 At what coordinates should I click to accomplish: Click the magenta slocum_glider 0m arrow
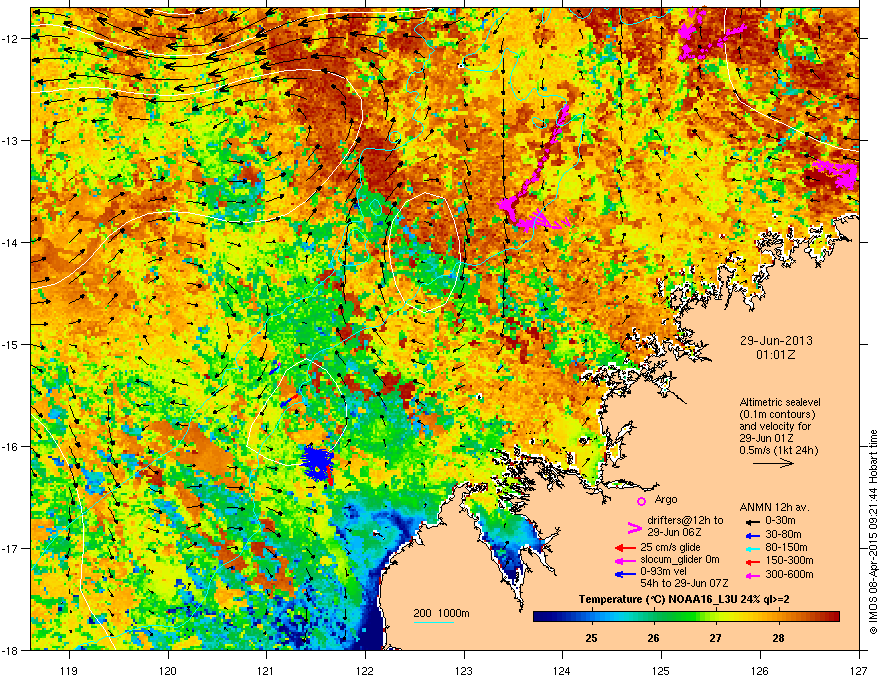coord(624,561)
